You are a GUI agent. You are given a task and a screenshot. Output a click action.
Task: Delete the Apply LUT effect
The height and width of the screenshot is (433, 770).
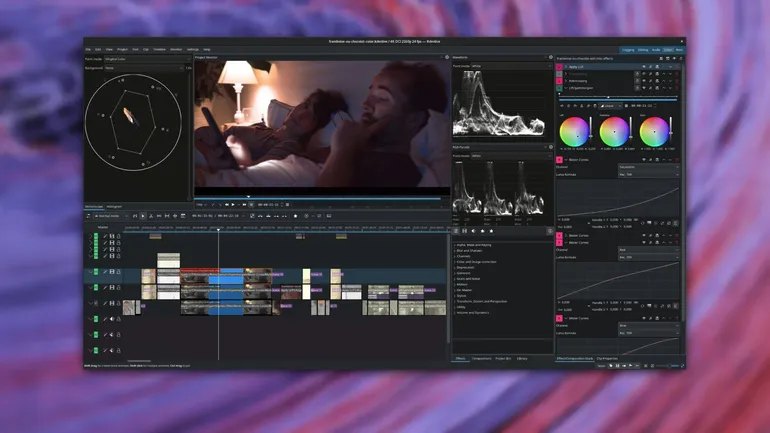point(676,67)
